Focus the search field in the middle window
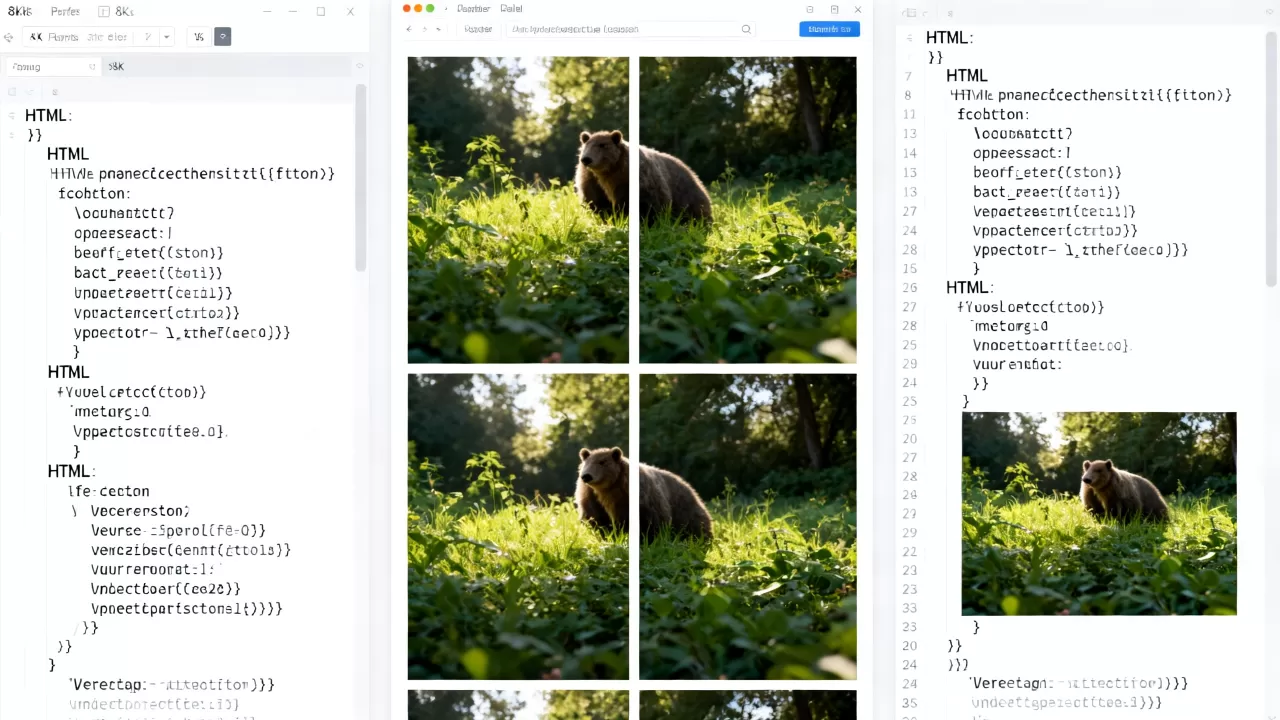Image resolution: width=1280 pixels, height=720 pixels. click(x=629, y=29)
